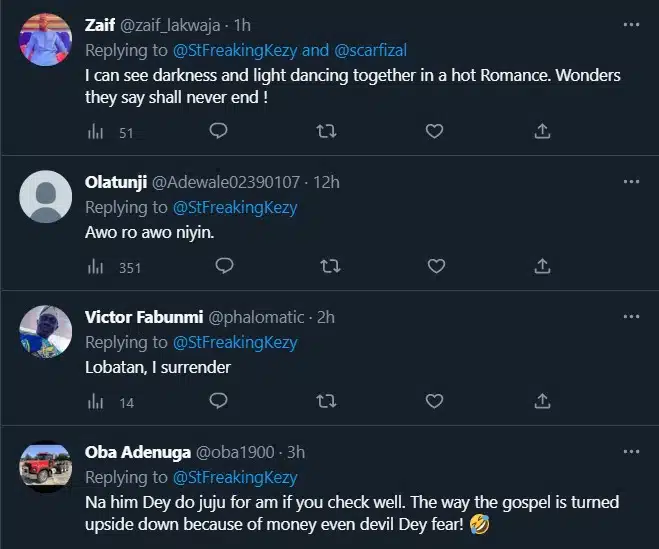This screenshot has width=659, height=549.
Task: Expand more options for Oba Adenuga's tweet
Action: pos(631,451)
